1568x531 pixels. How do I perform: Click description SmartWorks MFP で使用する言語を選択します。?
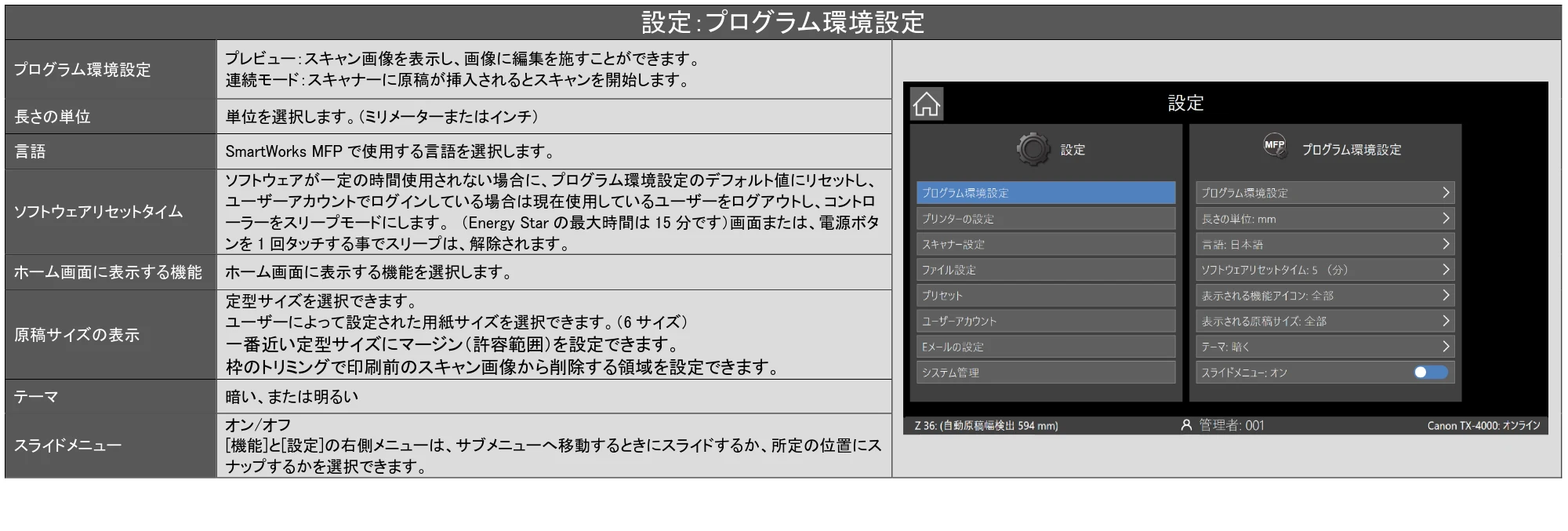tap(391, 151)
